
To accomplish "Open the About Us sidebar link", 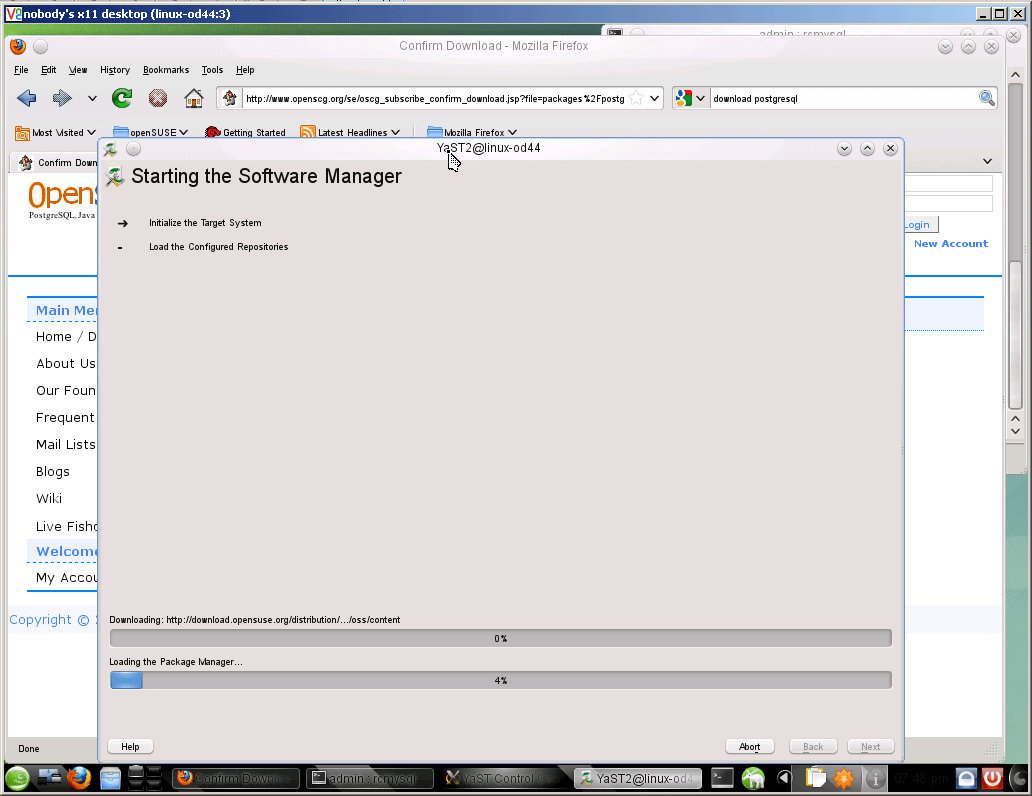I will pos(66,363).
